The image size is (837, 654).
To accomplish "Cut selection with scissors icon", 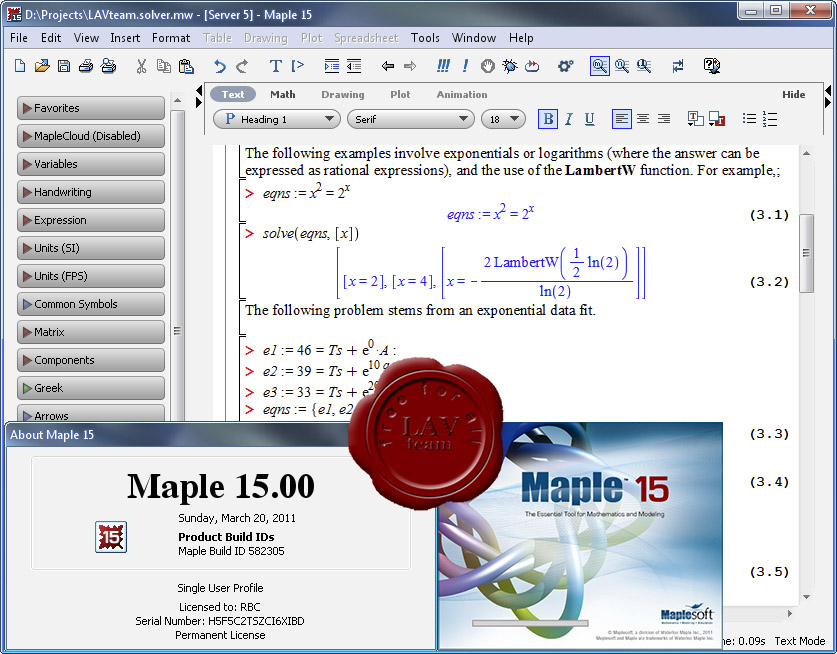I will click(x=141, y=66).
